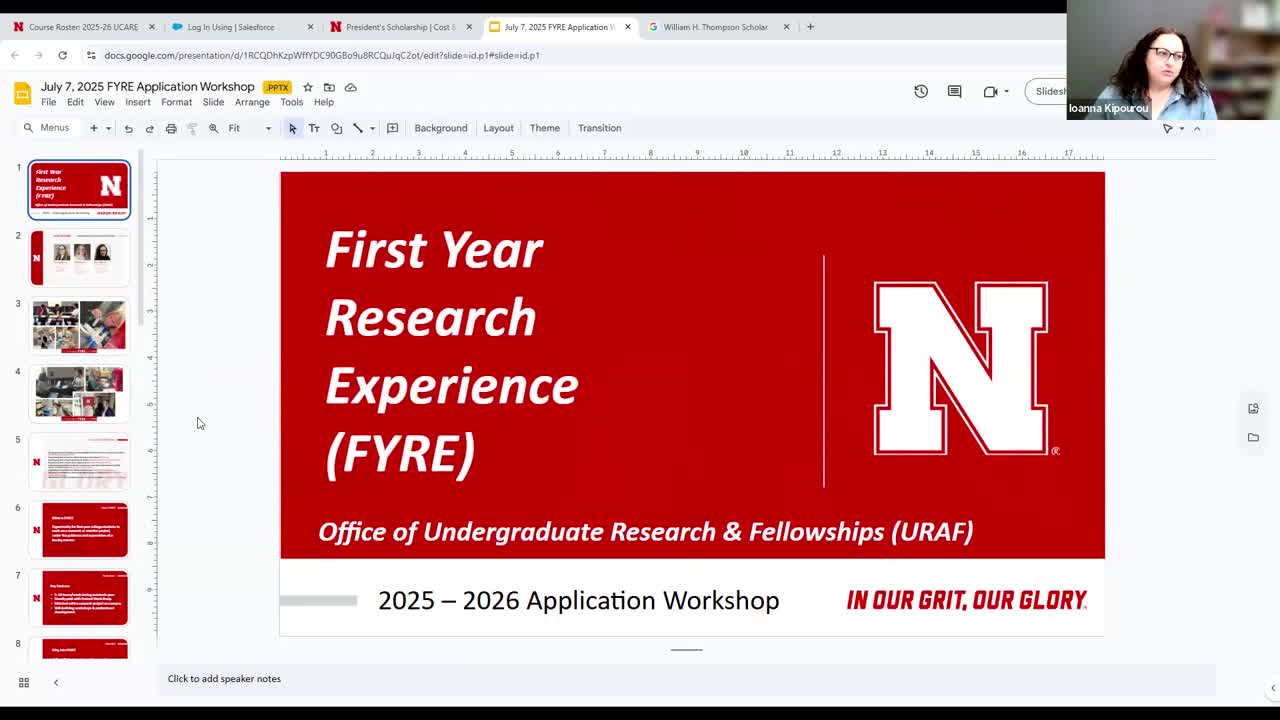Click the Paint format icon

point(192,128)
